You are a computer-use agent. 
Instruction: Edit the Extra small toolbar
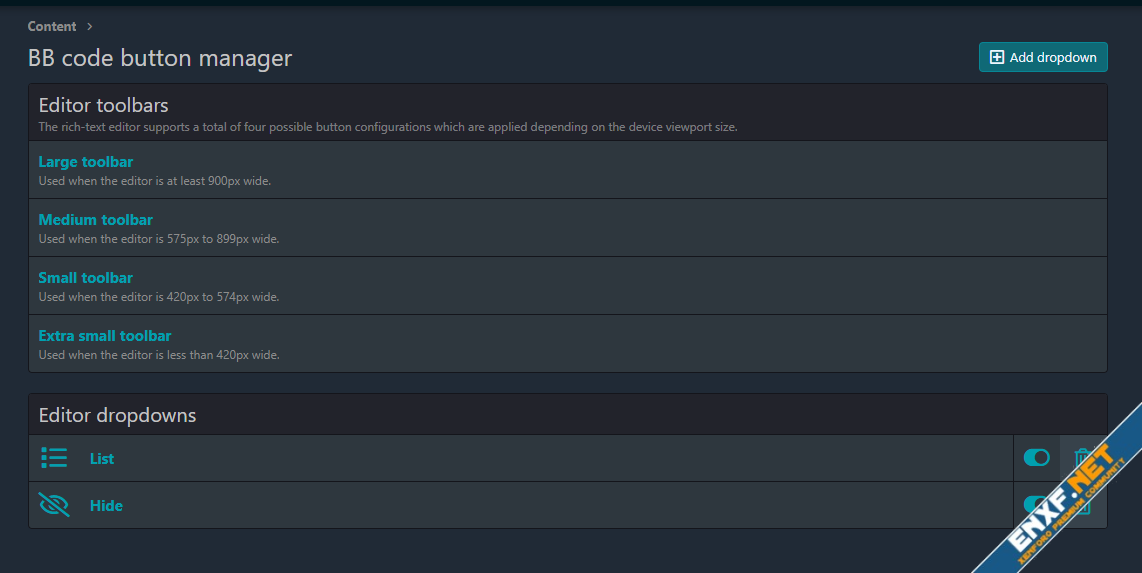coord(105,336)
